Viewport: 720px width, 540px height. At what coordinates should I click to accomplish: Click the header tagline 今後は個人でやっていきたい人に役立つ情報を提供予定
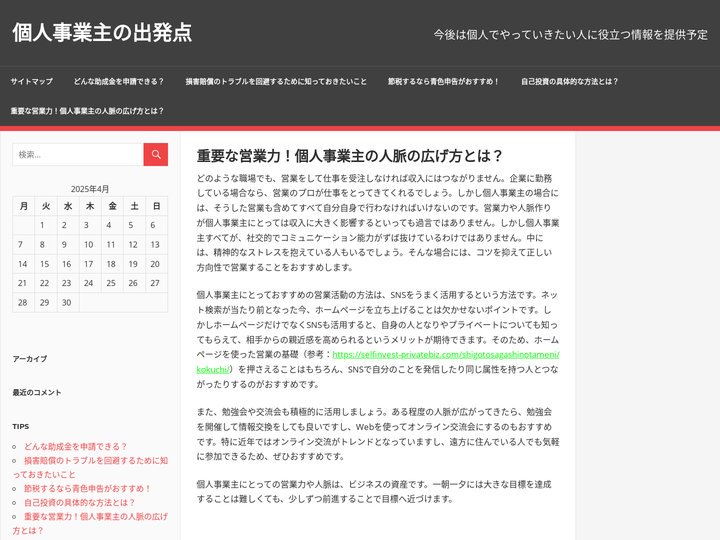570,34
